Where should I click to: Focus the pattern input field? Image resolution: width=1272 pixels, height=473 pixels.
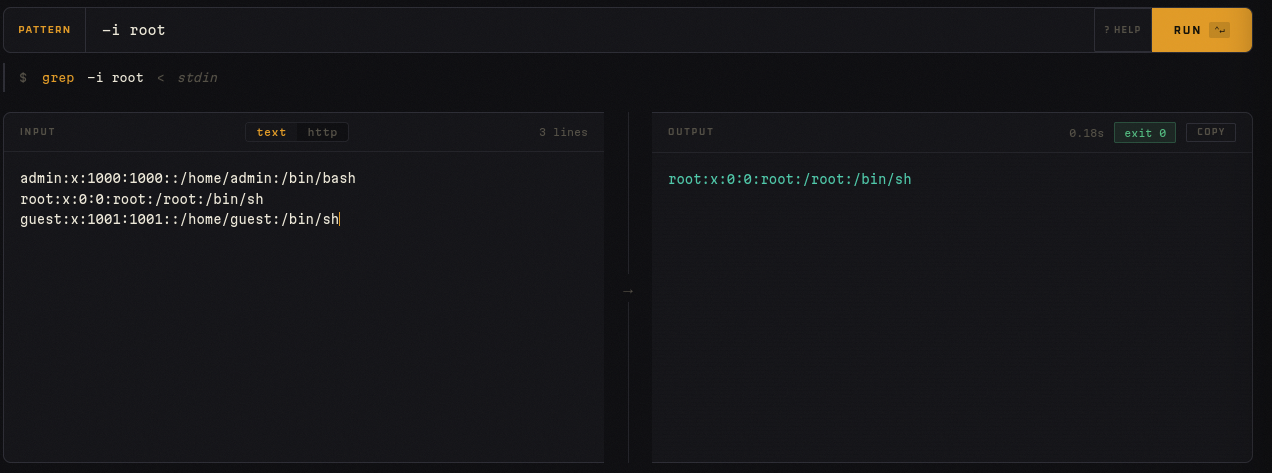click(x=590, y=30)
